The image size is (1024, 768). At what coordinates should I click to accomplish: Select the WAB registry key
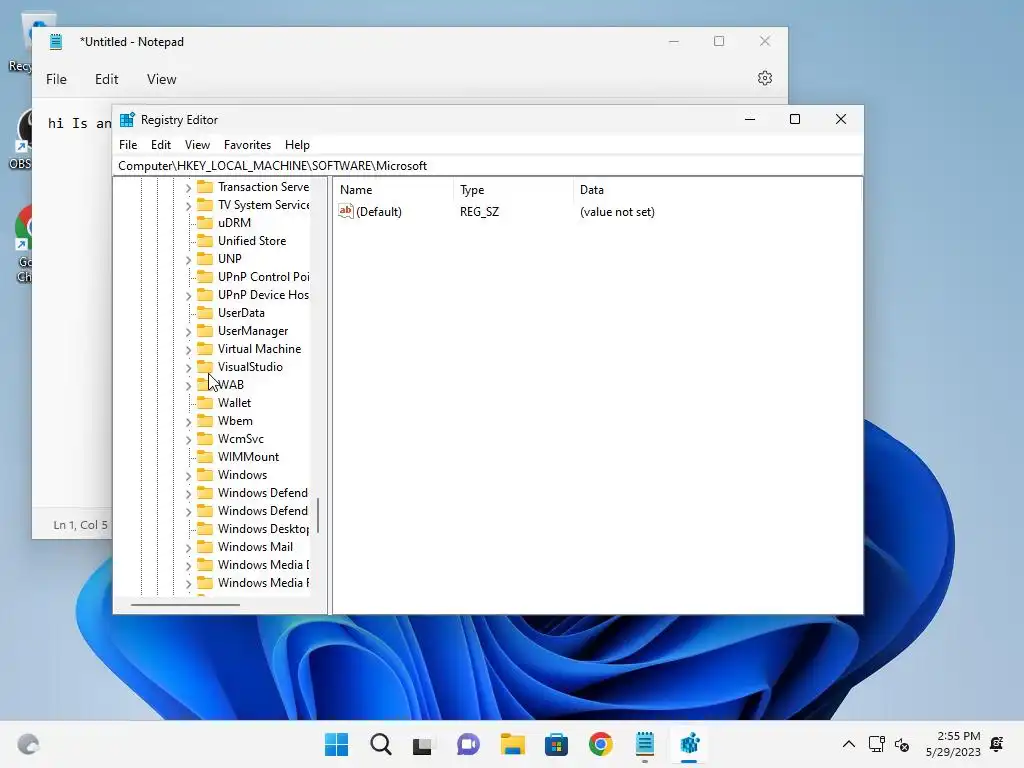coord(231,385)
